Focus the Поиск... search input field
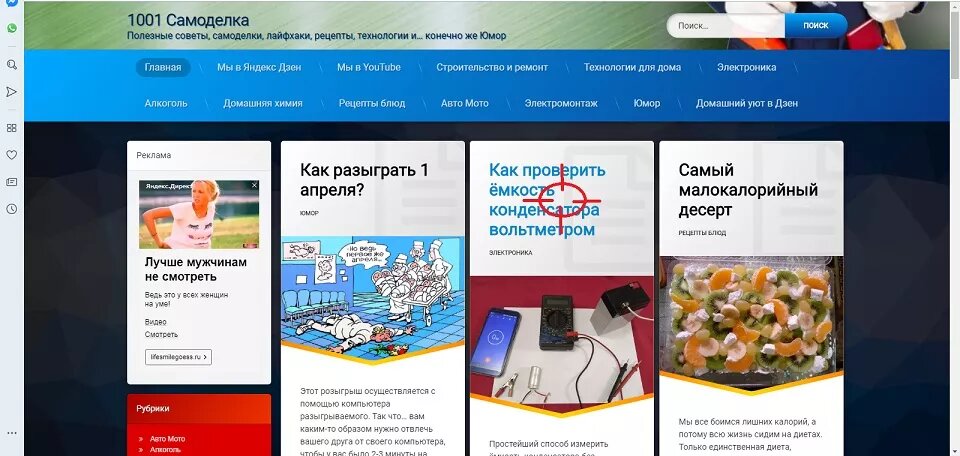Screen dimensions: 960x456 [x=726, y=26]
